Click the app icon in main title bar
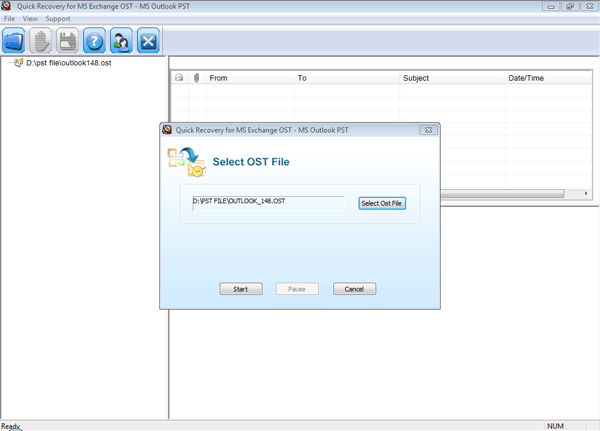 click(6, 6)
